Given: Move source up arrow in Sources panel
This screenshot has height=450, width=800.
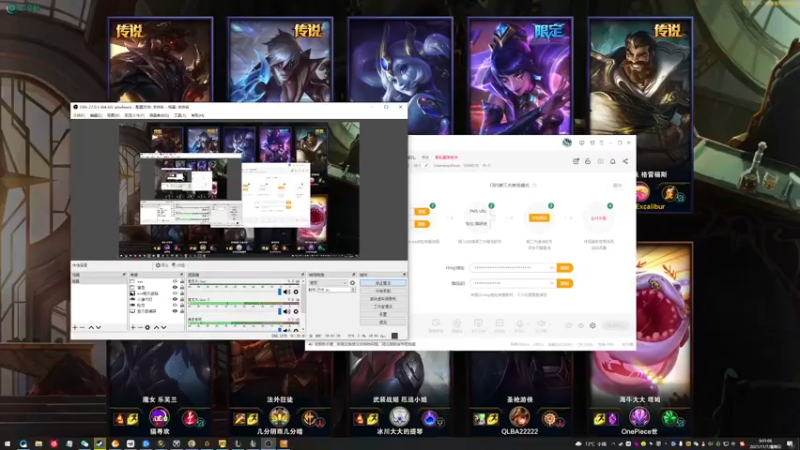Looking at the screenshot, I should pos(157,328).
